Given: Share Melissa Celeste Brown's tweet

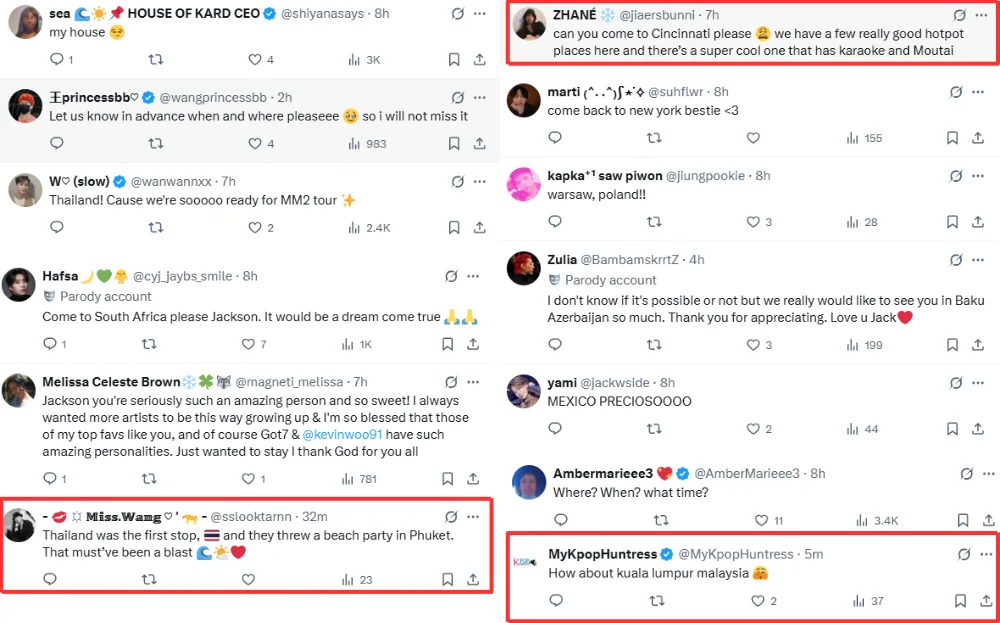Looking at the screenshot, I should pyautogui.click(x=472, y=479).
